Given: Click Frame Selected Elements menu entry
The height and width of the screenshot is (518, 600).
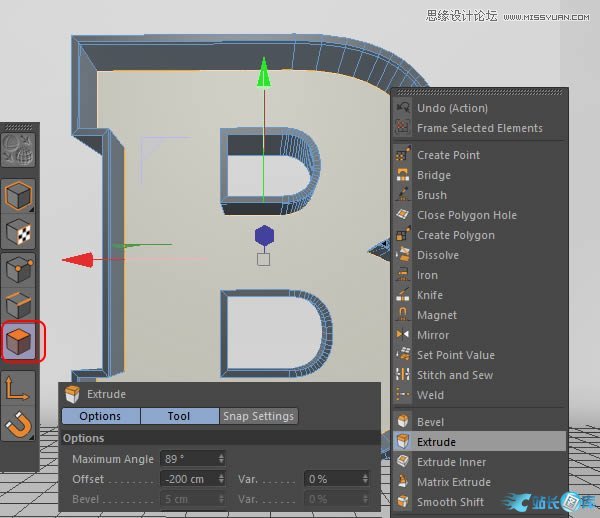Looking at the screenshot, I should (479, 128).
